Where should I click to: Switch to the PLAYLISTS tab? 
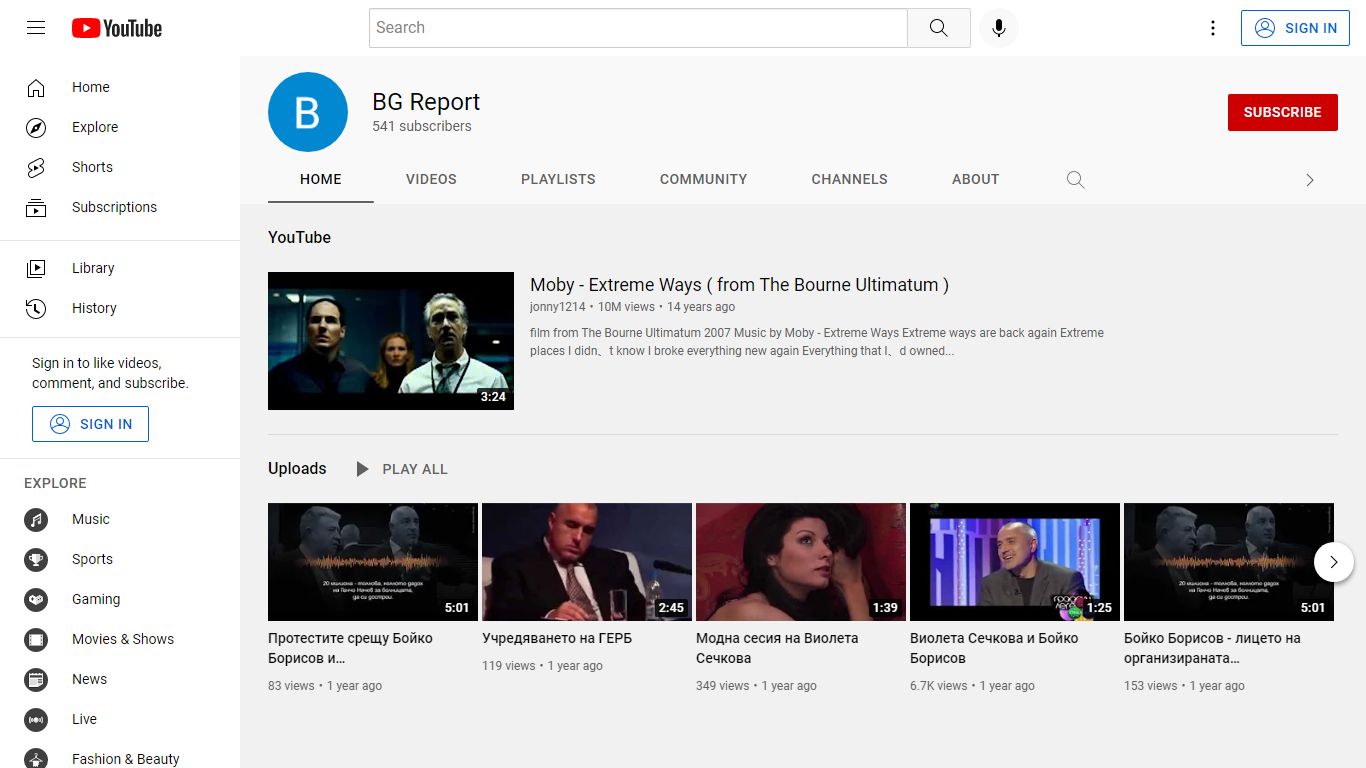coord(558,179)
